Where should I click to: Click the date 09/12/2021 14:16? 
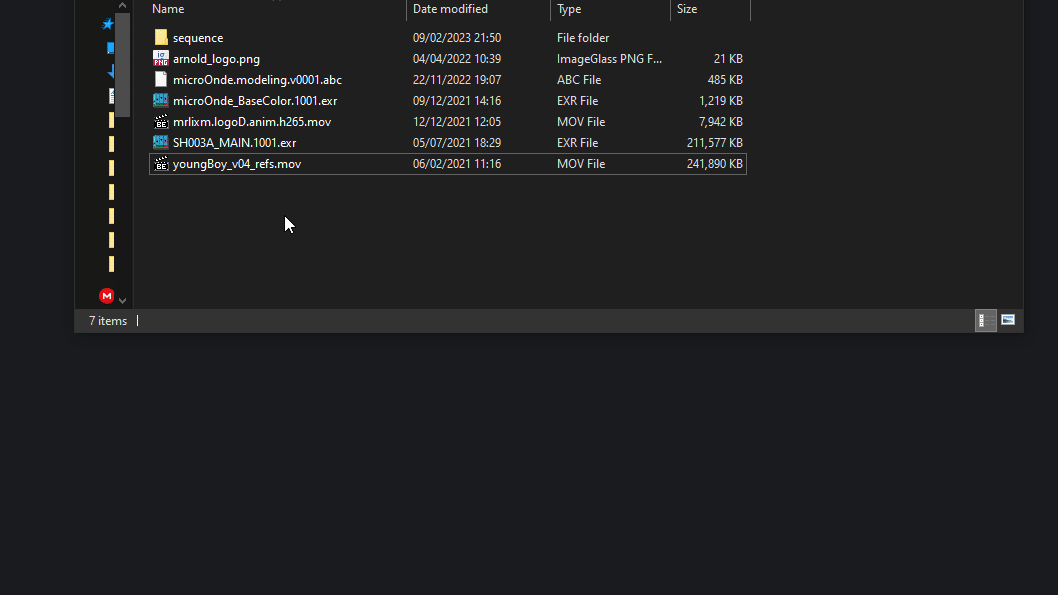click(x=457, y=101)
